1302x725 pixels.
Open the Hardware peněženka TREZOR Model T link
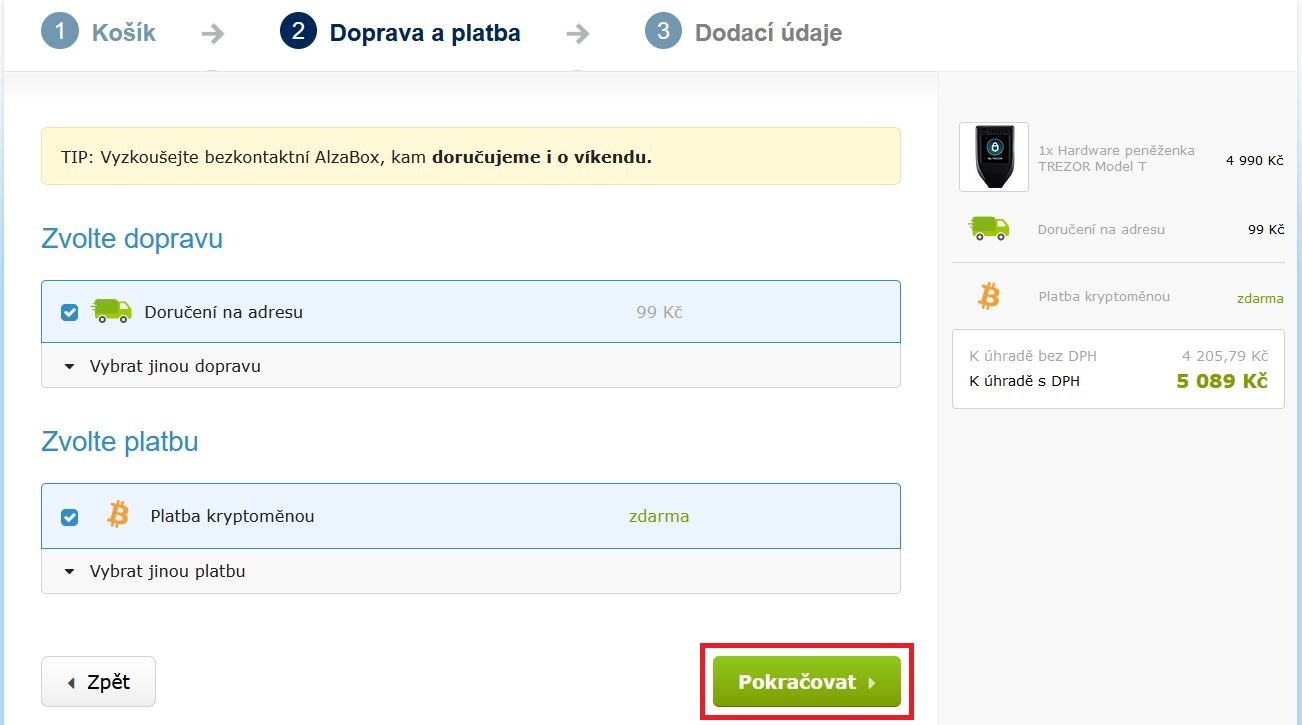click(1116, 158)
